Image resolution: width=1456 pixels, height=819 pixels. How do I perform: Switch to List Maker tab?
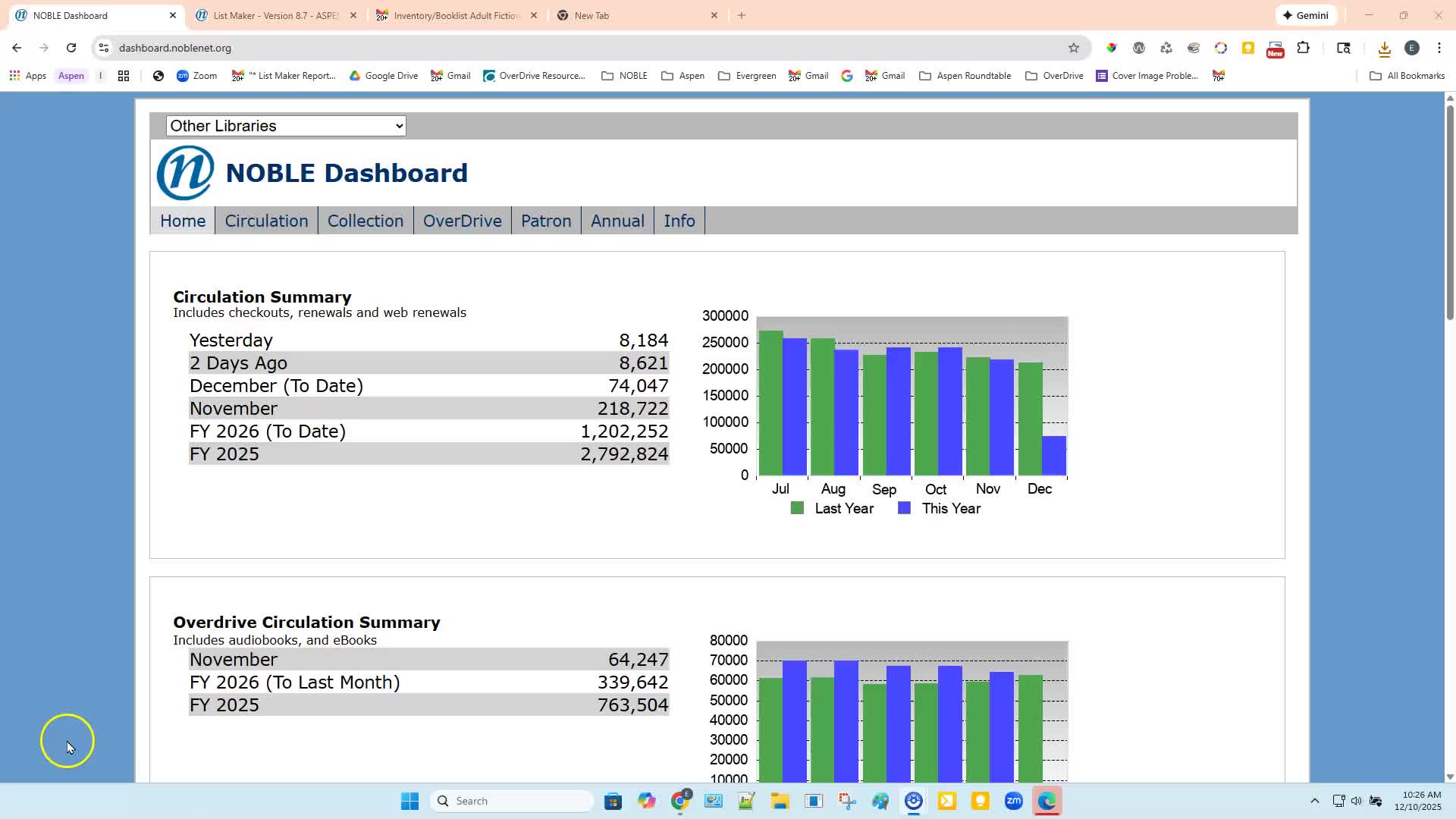pos(275,15)
